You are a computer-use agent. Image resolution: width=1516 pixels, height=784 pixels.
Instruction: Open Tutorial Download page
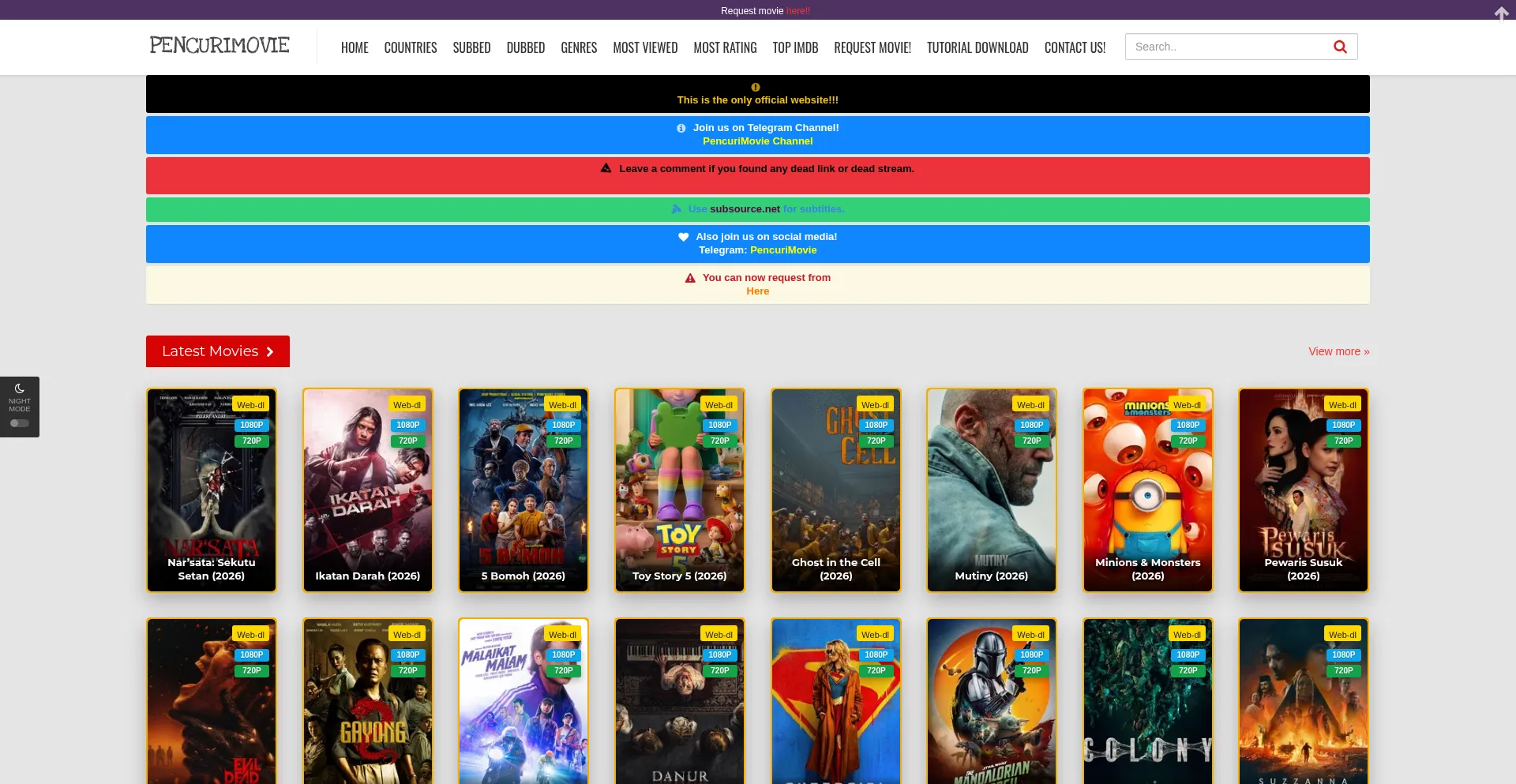[978, 47]
